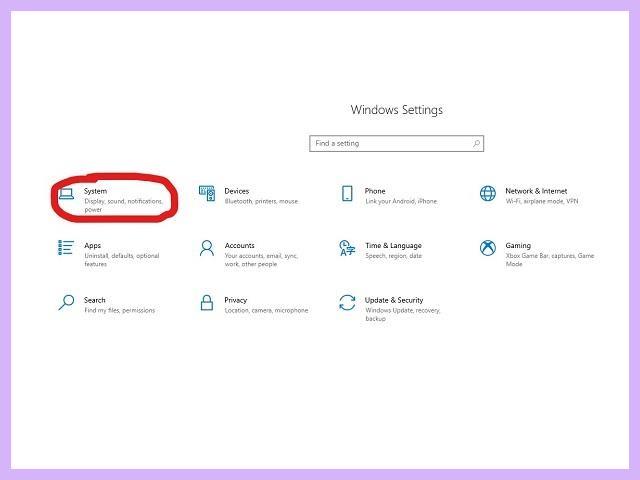This screenshot has width=640, height=480.
Task: Click the Privacy padlock icon
Action: point(207,302)
